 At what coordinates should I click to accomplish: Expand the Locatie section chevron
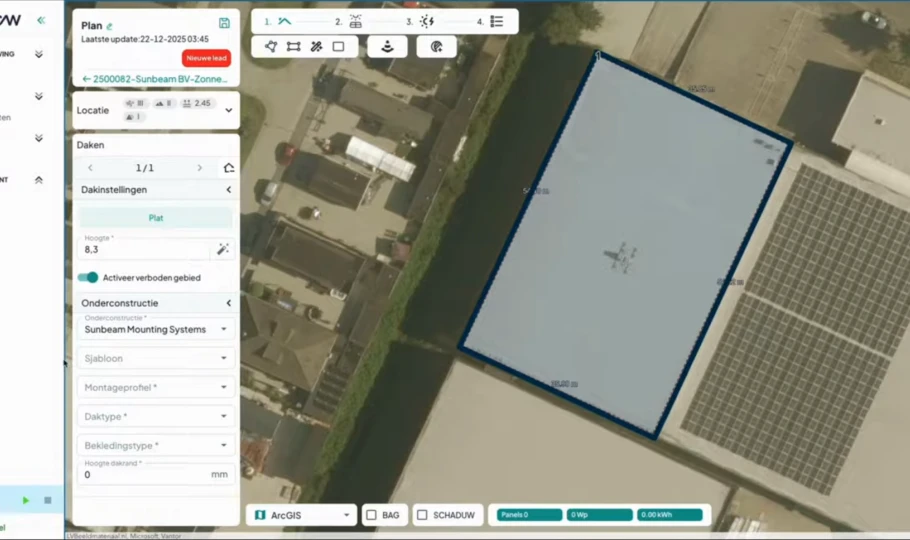point(228,110)
